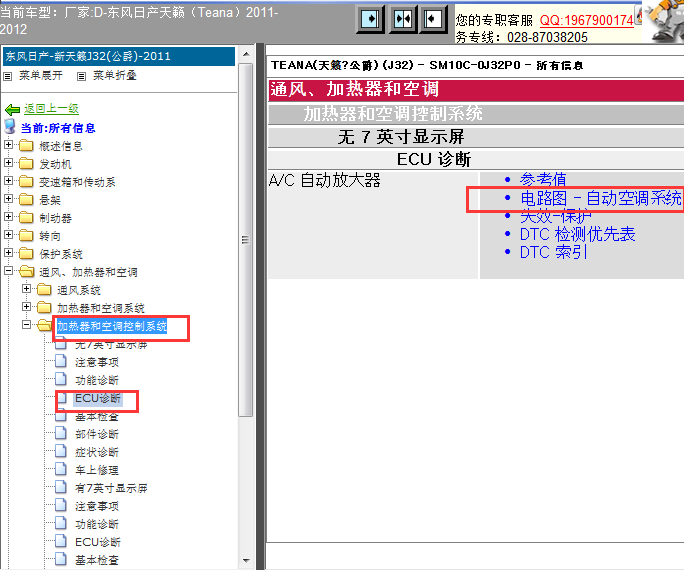Expand the 概述信息 tree node
This screenshot has height=570, width=684.
click(8, 144)
